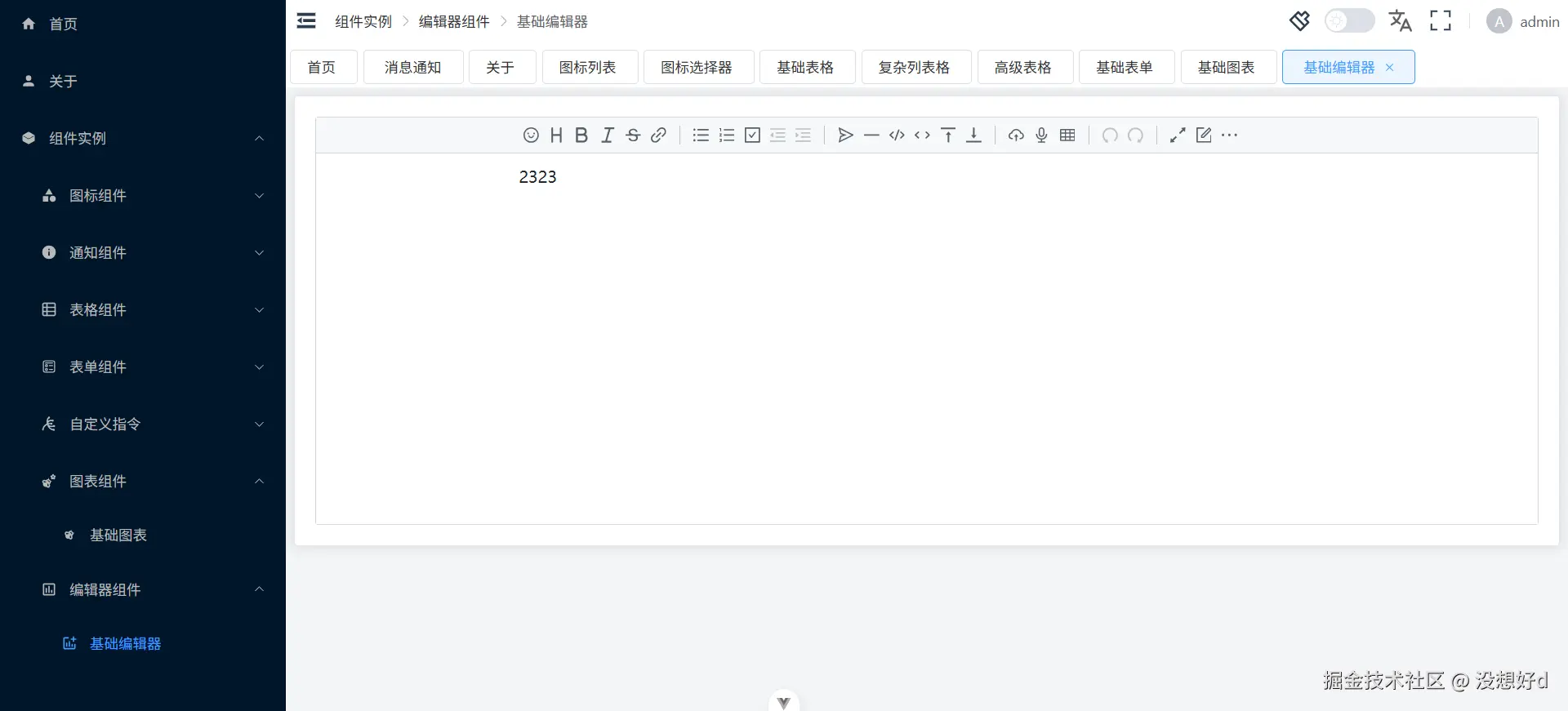Expand the 自定义指令 submenu
This screenshot has height=711, width=1568.
(x=143, y=424)
